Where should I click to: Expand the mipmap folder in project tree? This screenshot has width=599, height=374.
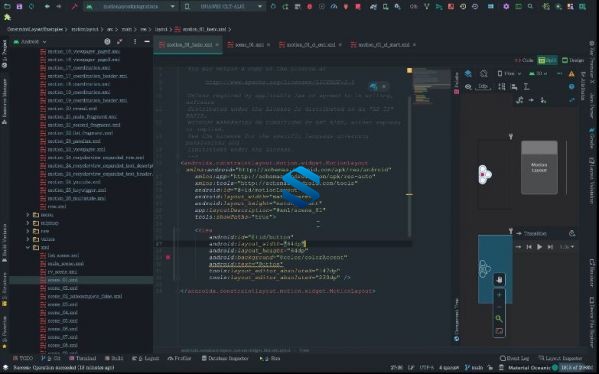(28, 223)
